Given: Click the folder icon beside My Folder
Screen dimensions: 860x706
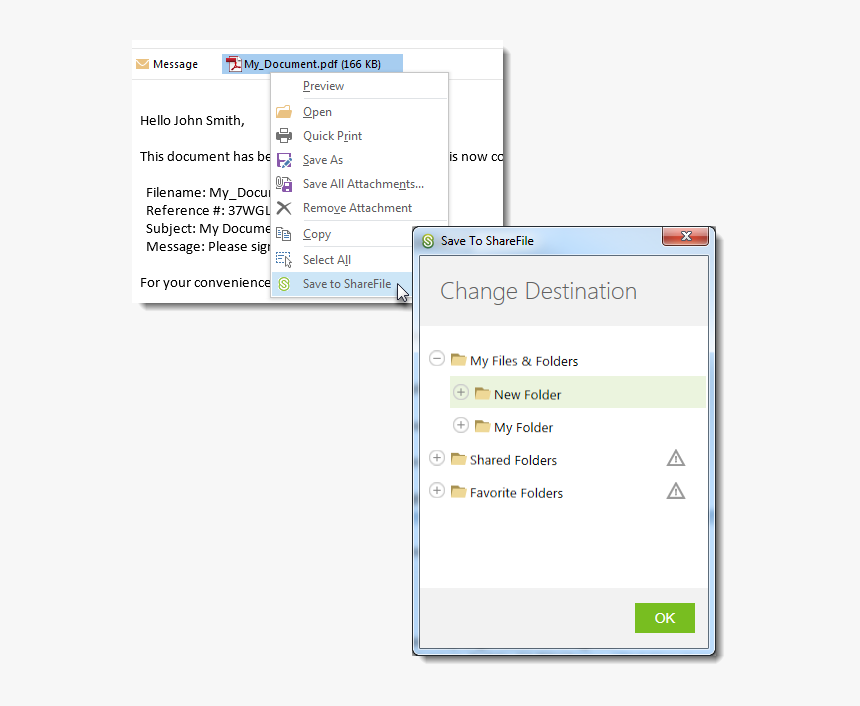Looking at the screenshot, I should point(482,426).
